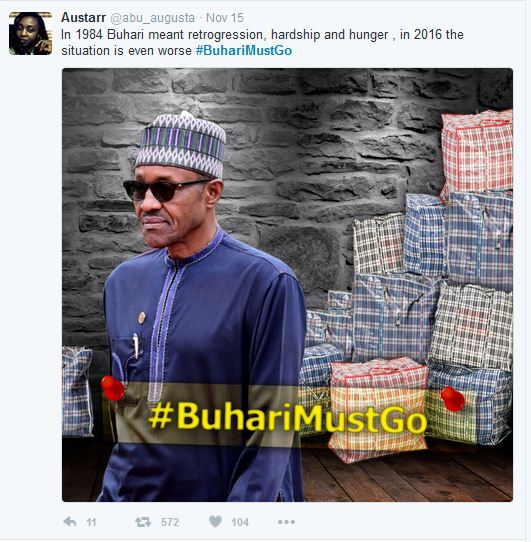Screen dimensions: 531x542
Task: Click the Nov 15 timestamp
Action: point(225,18)
